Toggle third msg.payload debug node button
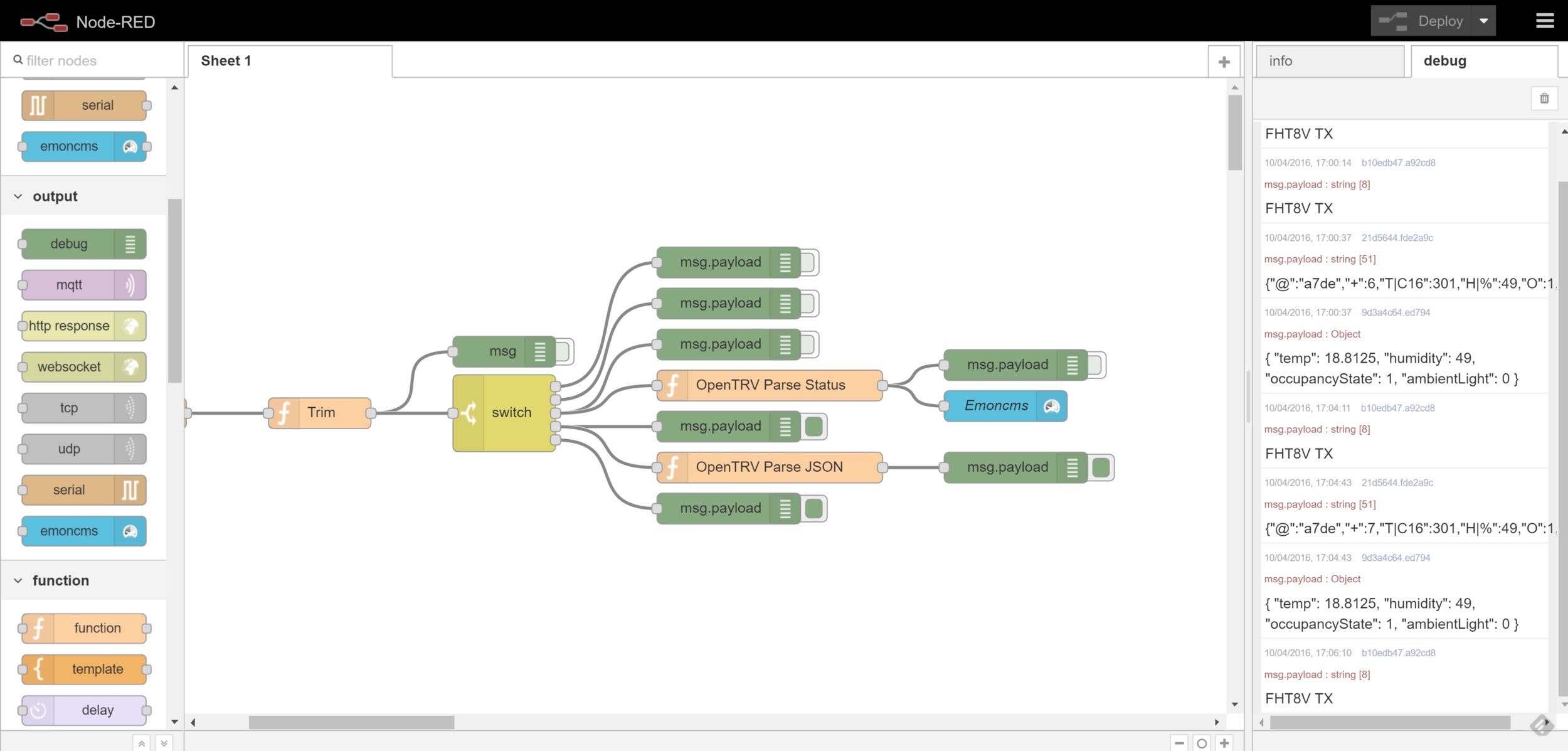Image resolution: width=1568 pixels, height=751 pixels. pyautogui.click(x=808, y=344)
